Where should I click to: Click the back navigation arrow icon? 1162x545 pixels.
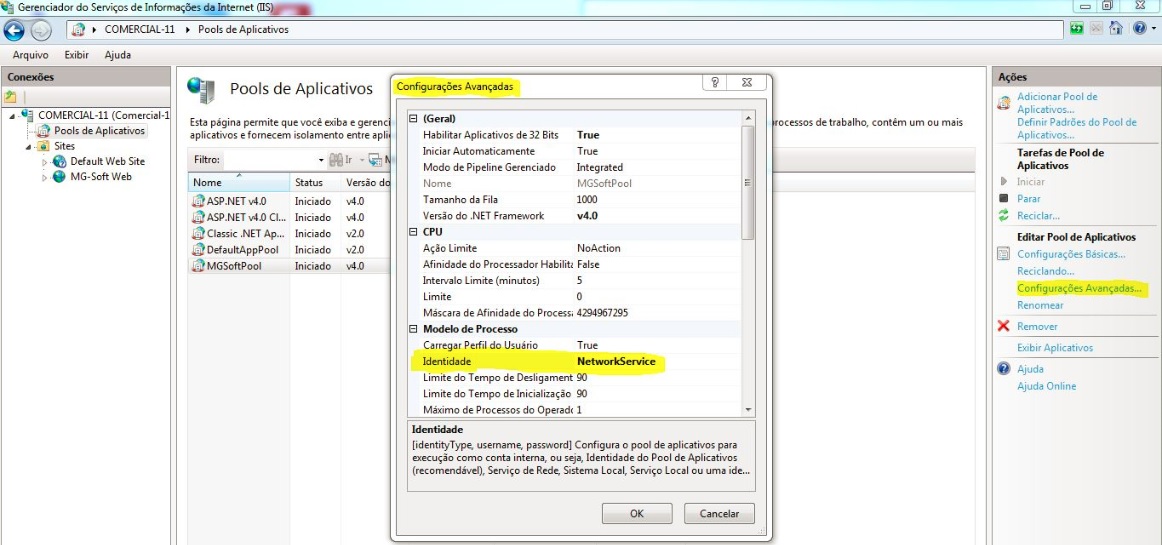point(14,29)
